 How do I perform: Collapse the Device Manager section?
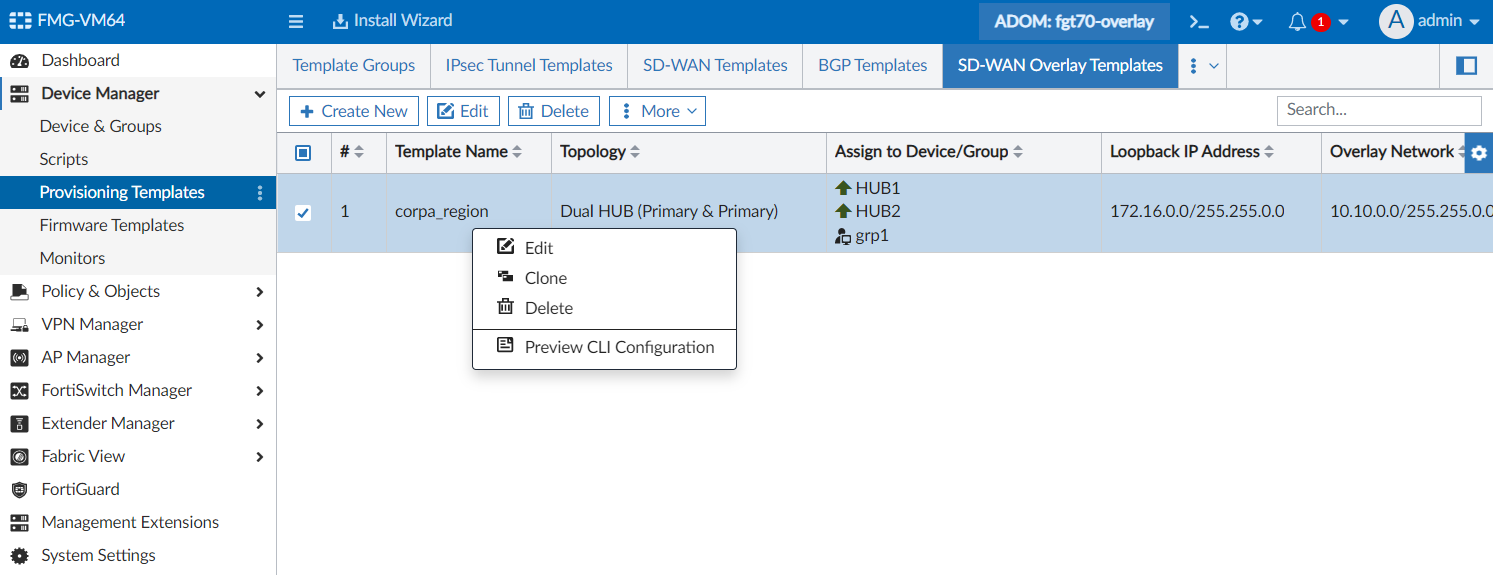coord(260,94)
